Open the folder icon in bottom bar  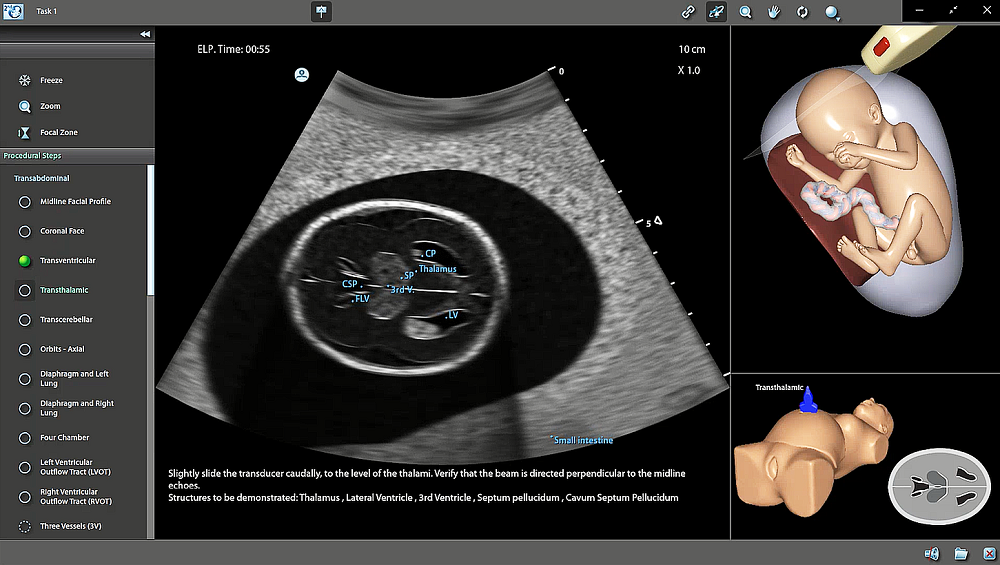(960, 553)
